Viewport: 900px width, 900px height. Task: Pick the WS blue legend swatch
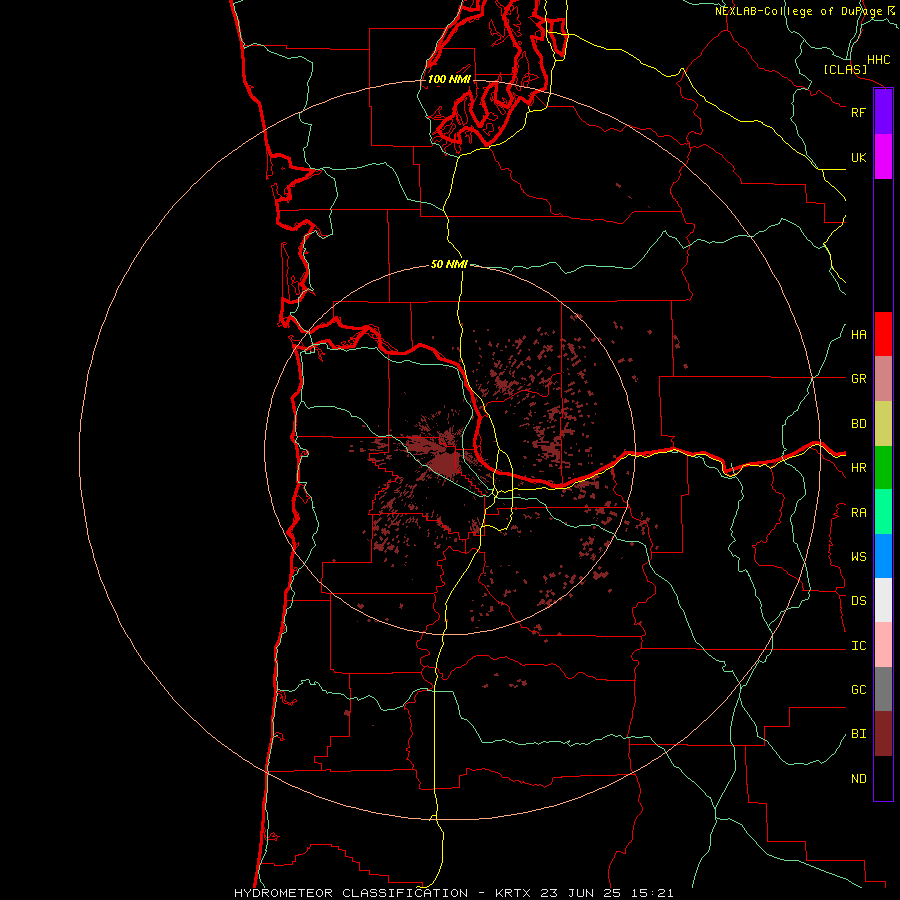883,556
